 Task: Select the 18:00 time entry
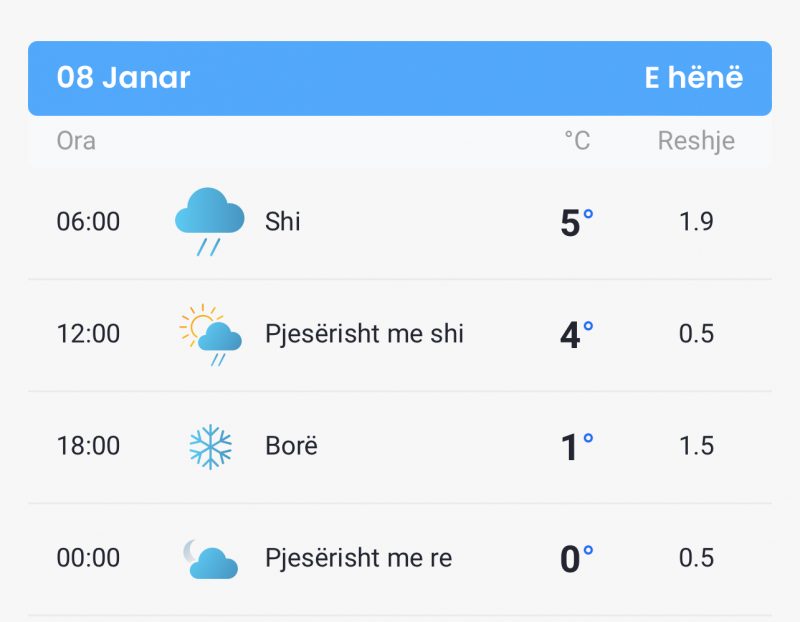click(x=88, y=446)
